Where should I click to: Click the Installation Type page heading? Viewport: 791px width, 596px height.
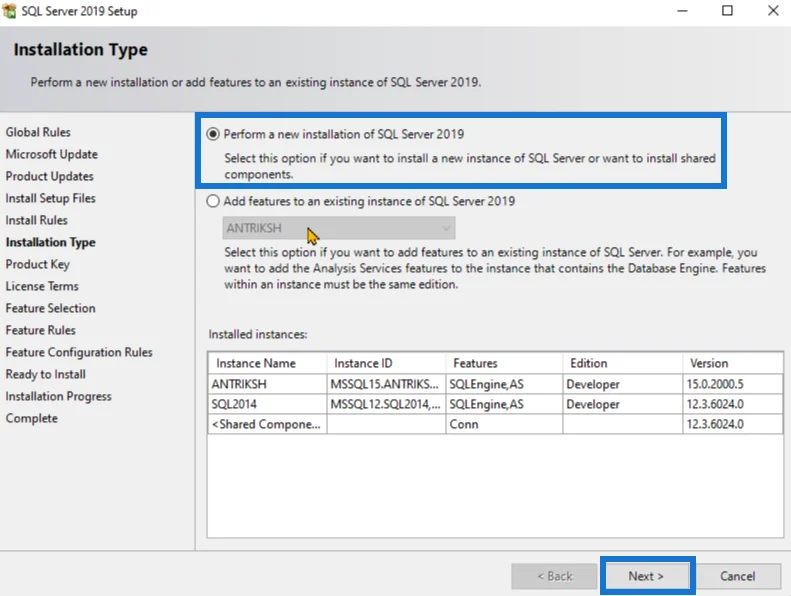81,49
